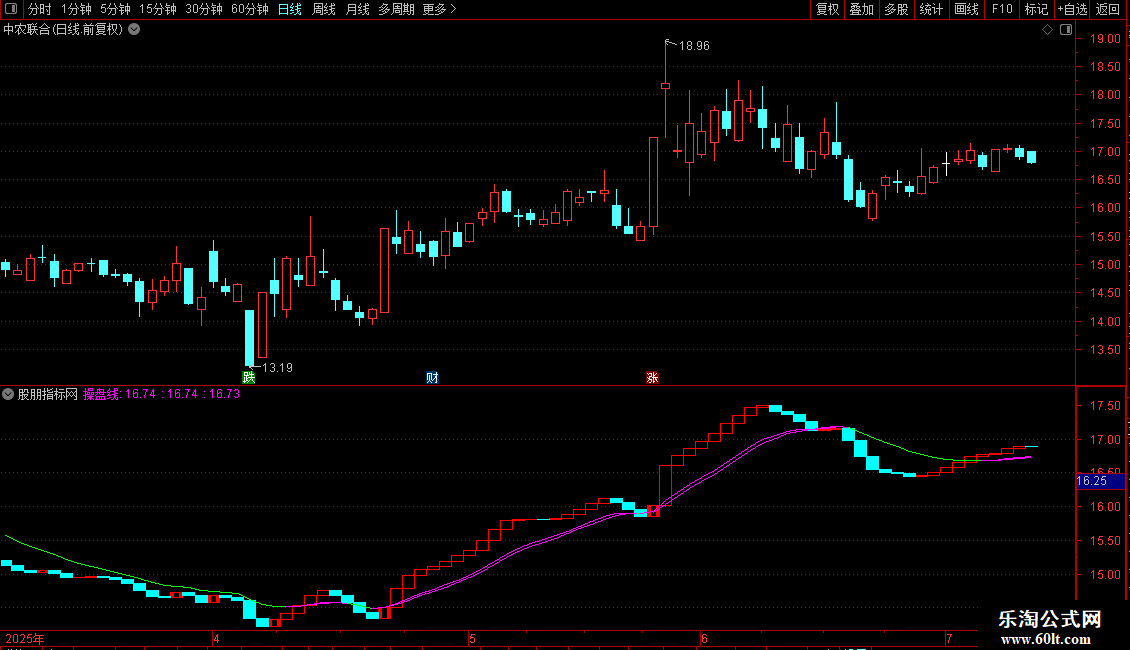Open the F10 company info
Viewport: 1130px width, 650px height.
pyautogui.click(x=1002, y=9)
